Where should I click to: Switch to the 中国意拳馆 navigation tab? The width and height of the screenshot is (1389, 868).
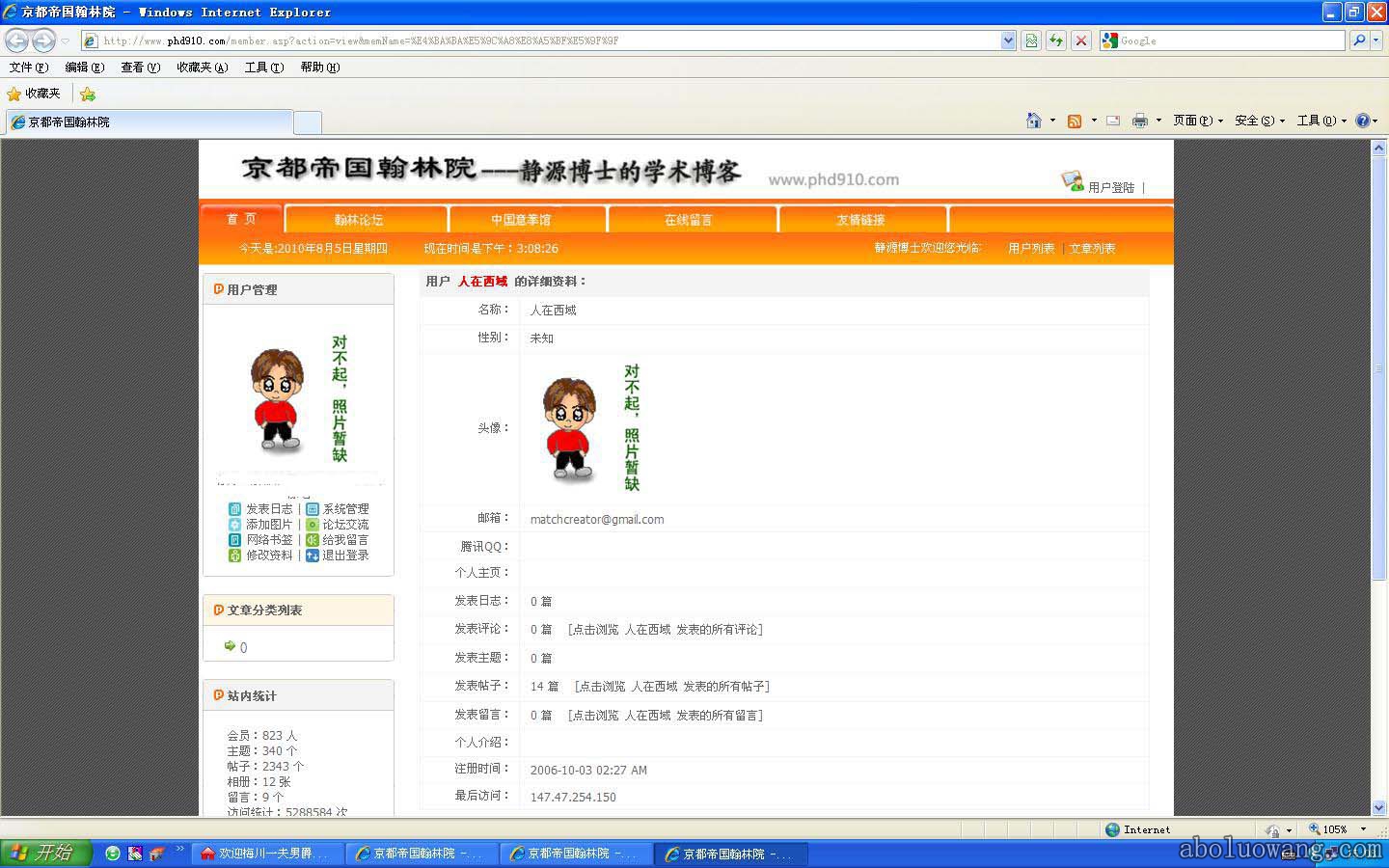[x=528, y=220]
